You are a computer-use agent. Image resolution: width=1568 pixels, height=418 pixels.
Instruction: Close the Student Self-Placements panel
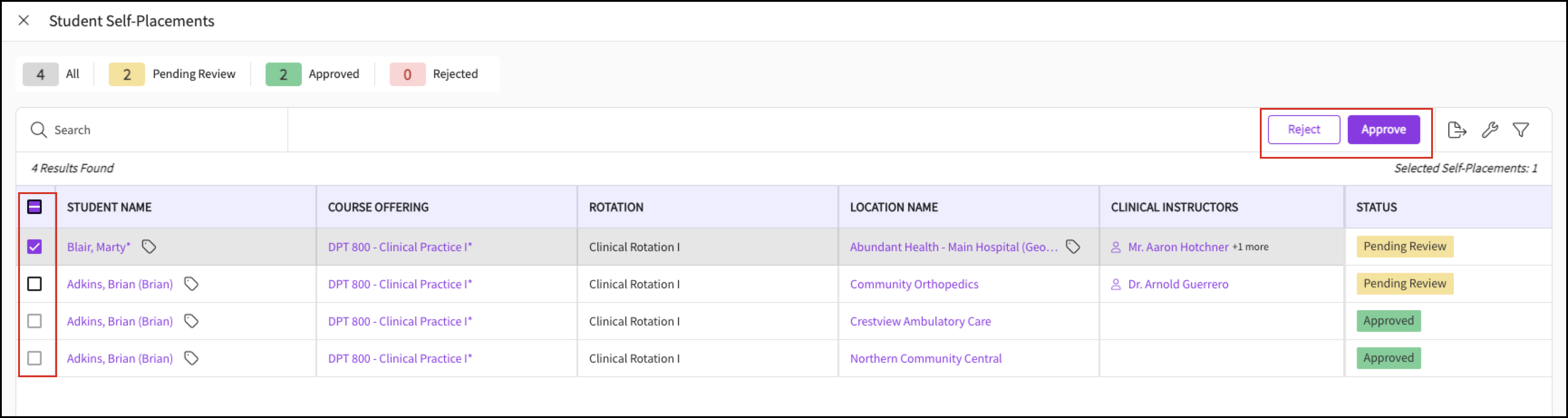pos(24,21)
